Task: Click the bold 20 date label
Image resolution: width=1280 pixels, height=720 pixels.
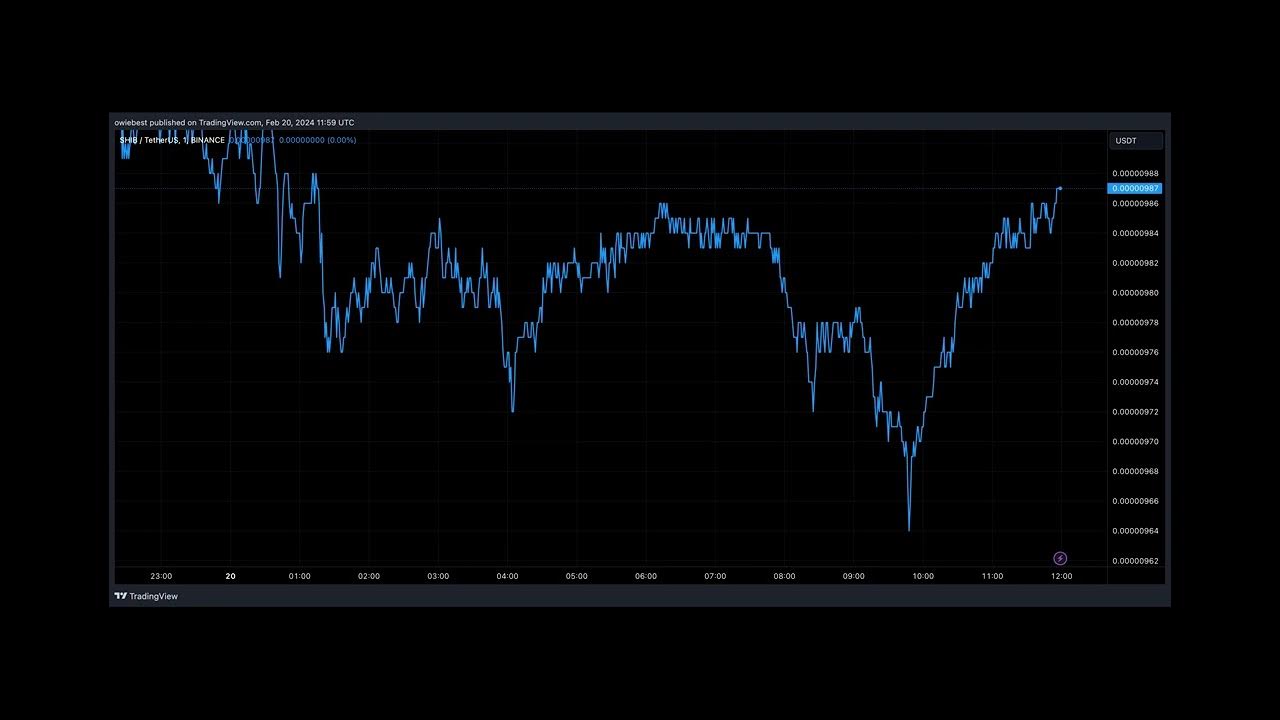Action: (x=230, y=576)
